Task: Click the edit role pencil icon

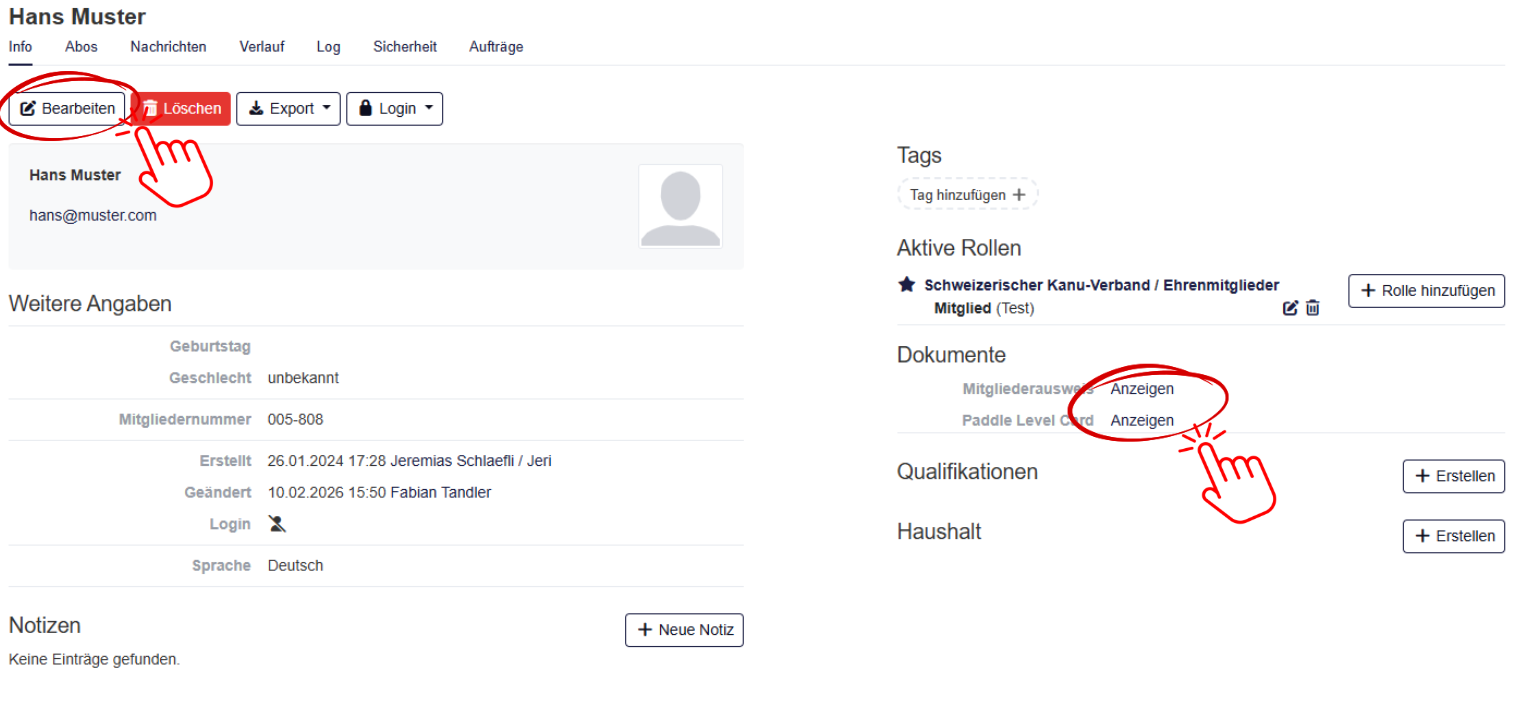Action: (1290, 308)
